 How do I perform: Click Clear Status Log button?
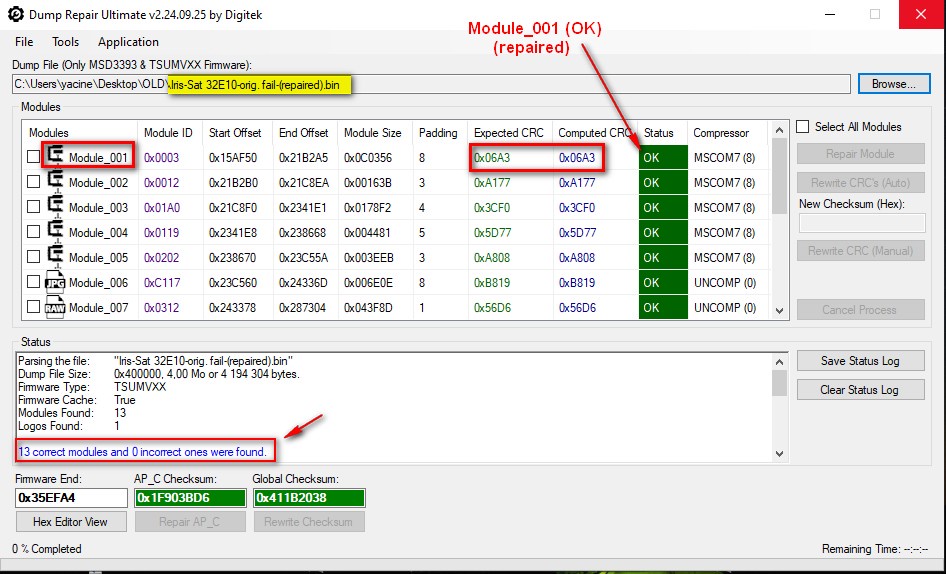860,390
